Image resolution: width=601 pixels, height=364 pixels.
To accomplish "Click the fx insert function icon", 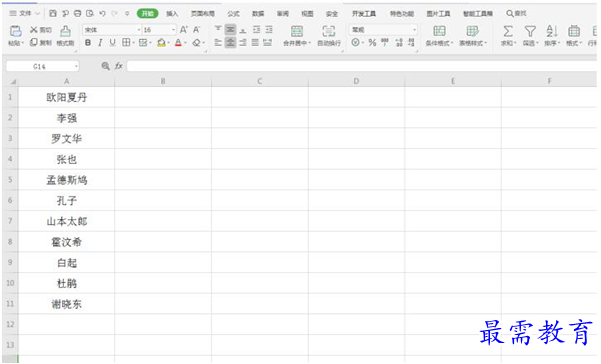I will click(119, 66).
